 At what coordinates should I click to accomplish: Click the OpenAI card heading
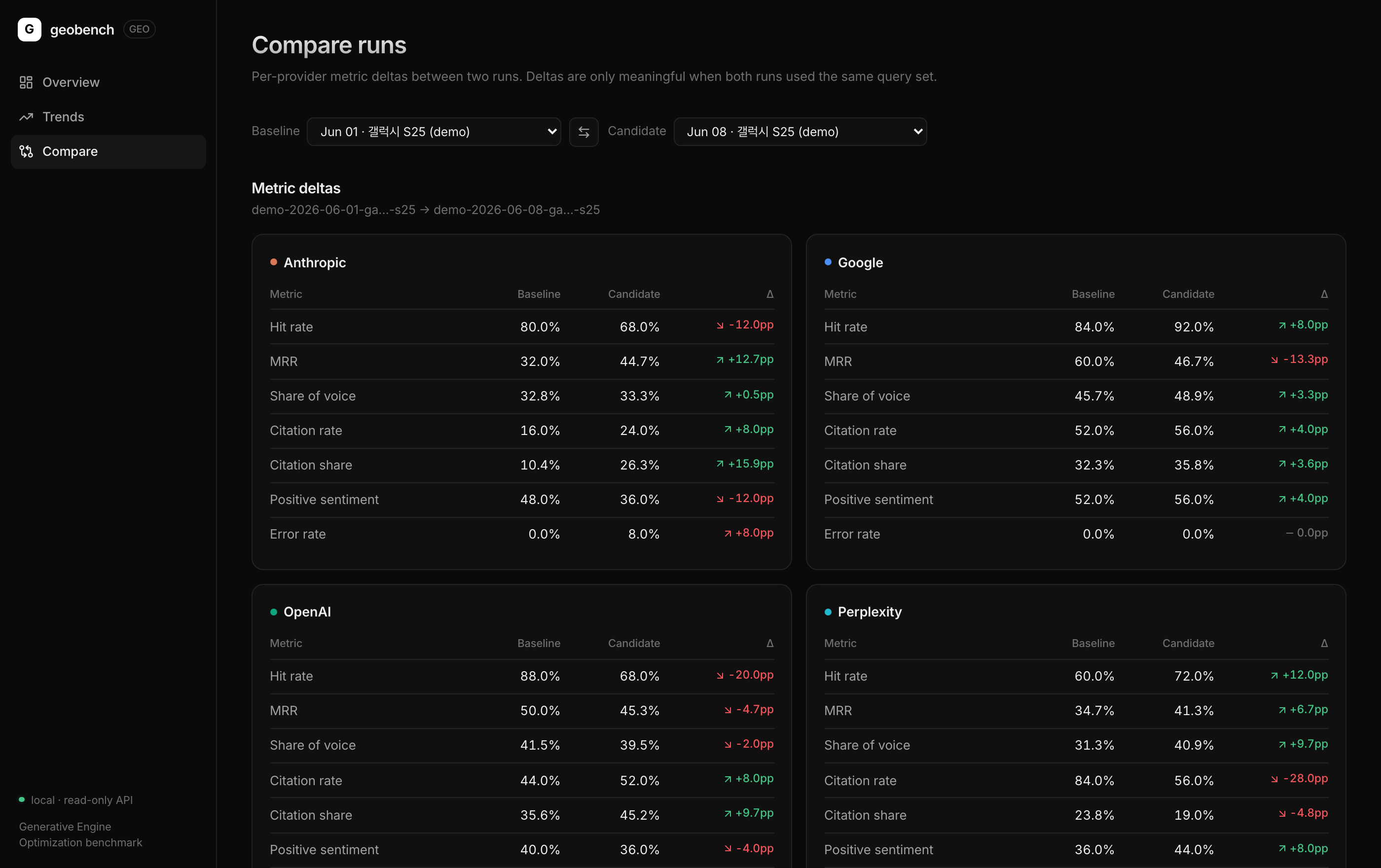pyautogui.click(x=307, y=612)
